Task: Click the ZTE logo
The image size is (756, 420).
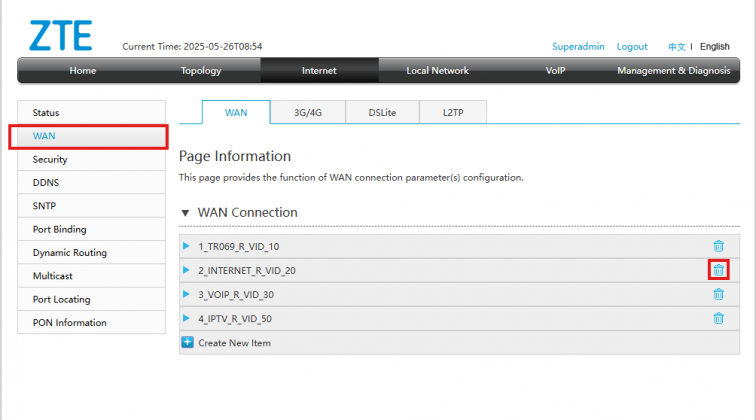Action: [x=60, y=35]
